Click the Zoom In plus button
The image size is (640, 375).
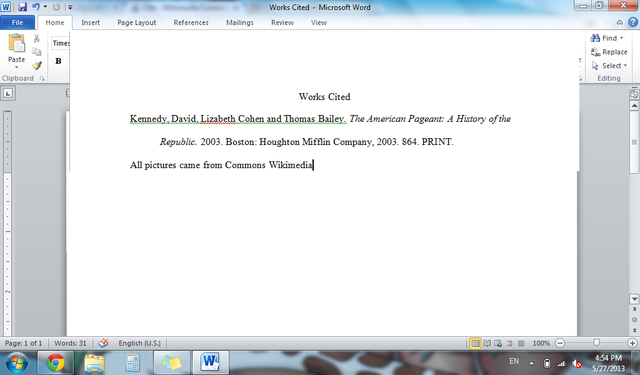632,344
